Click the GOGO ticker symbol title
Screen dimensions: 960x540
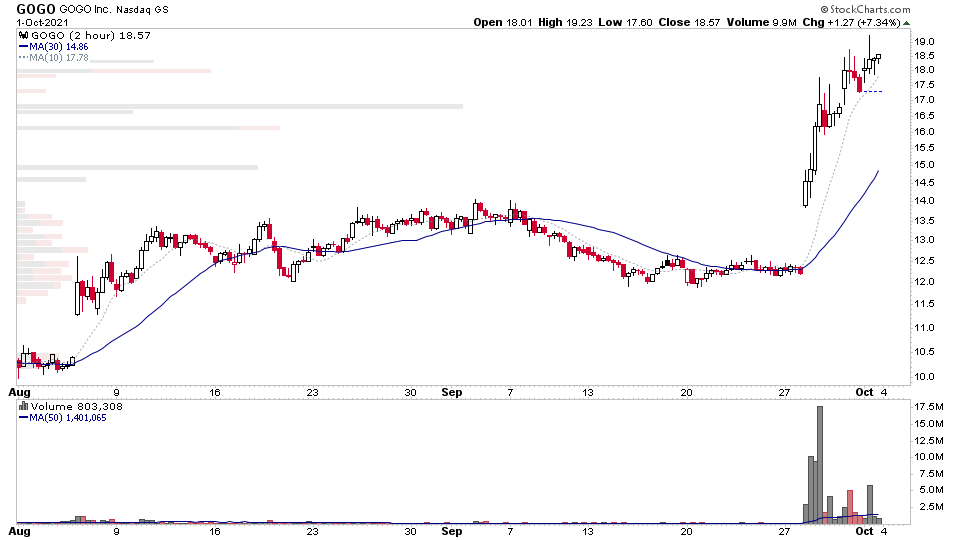coord(36,9)
